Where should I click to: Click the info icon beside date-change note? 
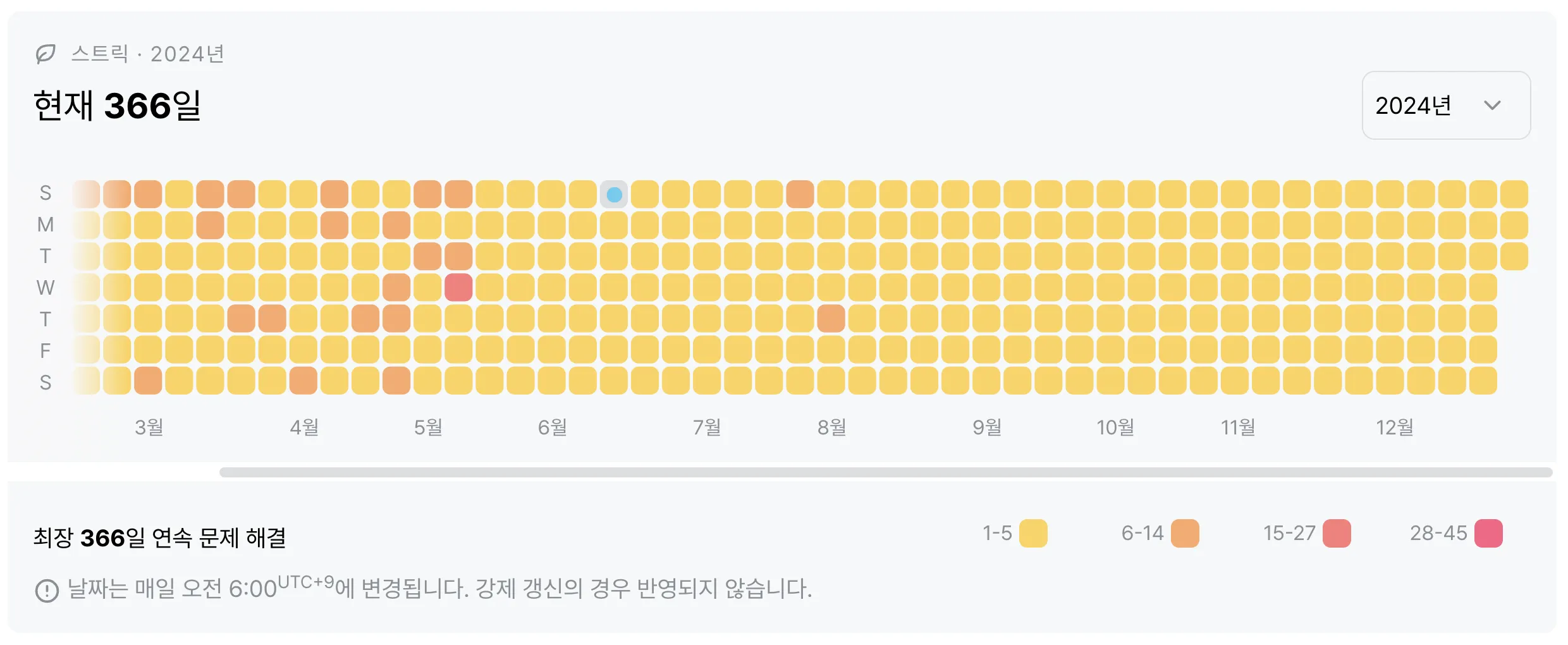pos(47,591)
